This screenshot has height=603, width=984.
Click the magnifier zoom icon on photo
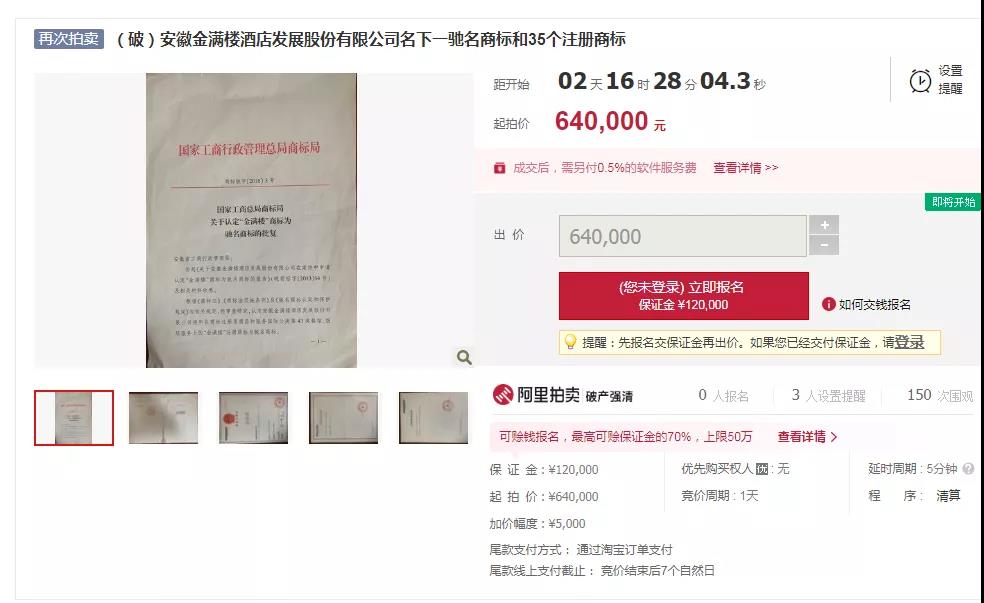464,357
